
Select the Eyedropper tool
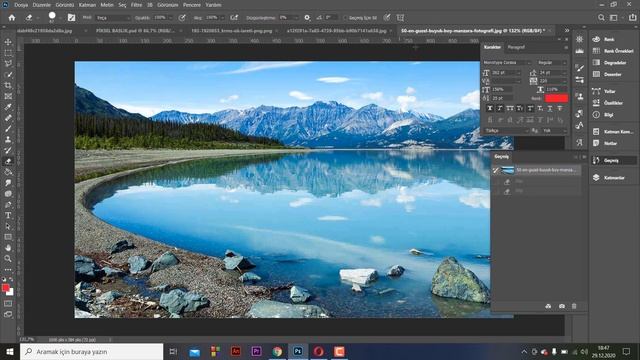[x=8, y=107]
